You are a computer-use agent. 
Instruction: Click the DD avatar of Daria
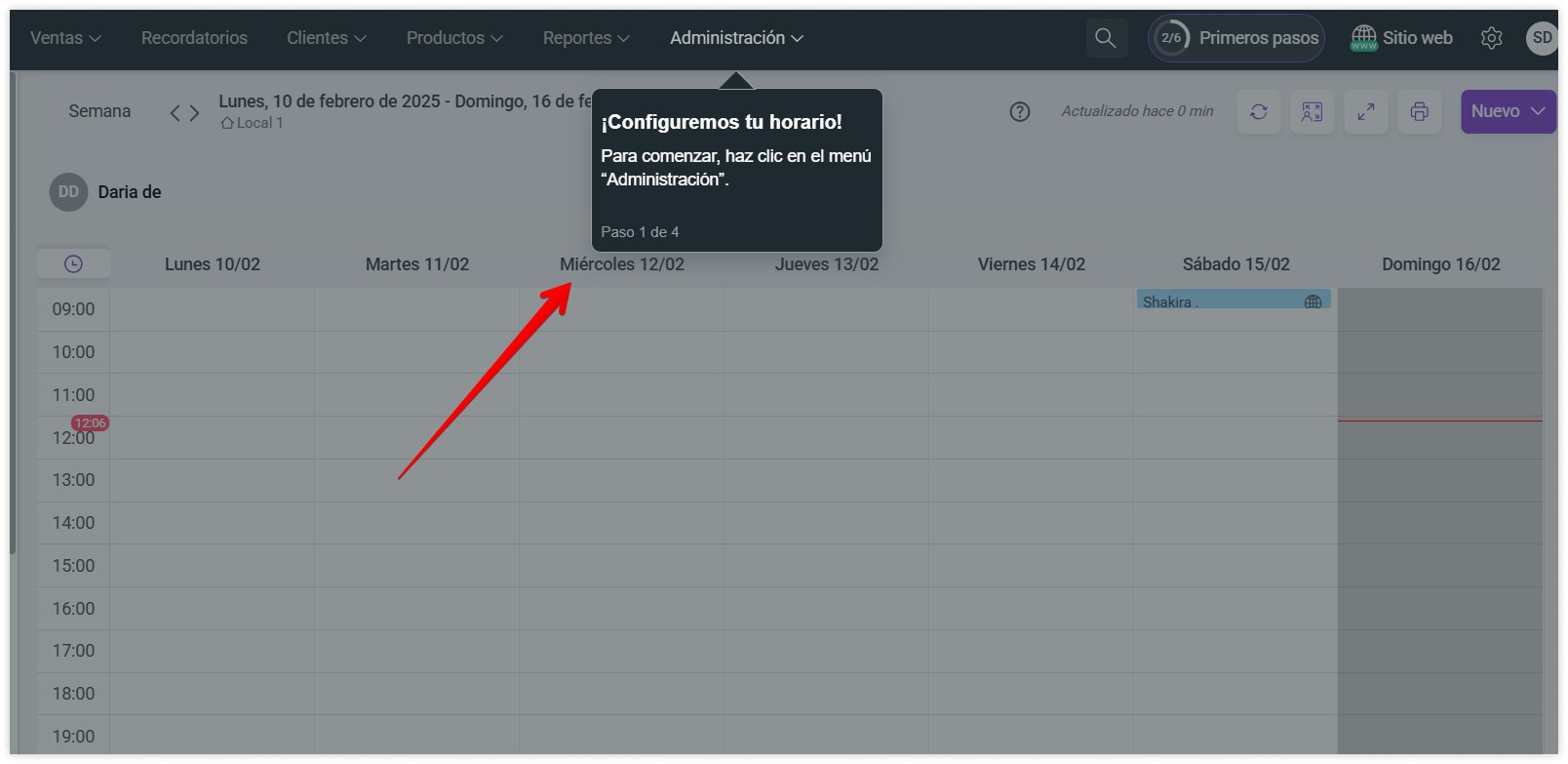68,192
